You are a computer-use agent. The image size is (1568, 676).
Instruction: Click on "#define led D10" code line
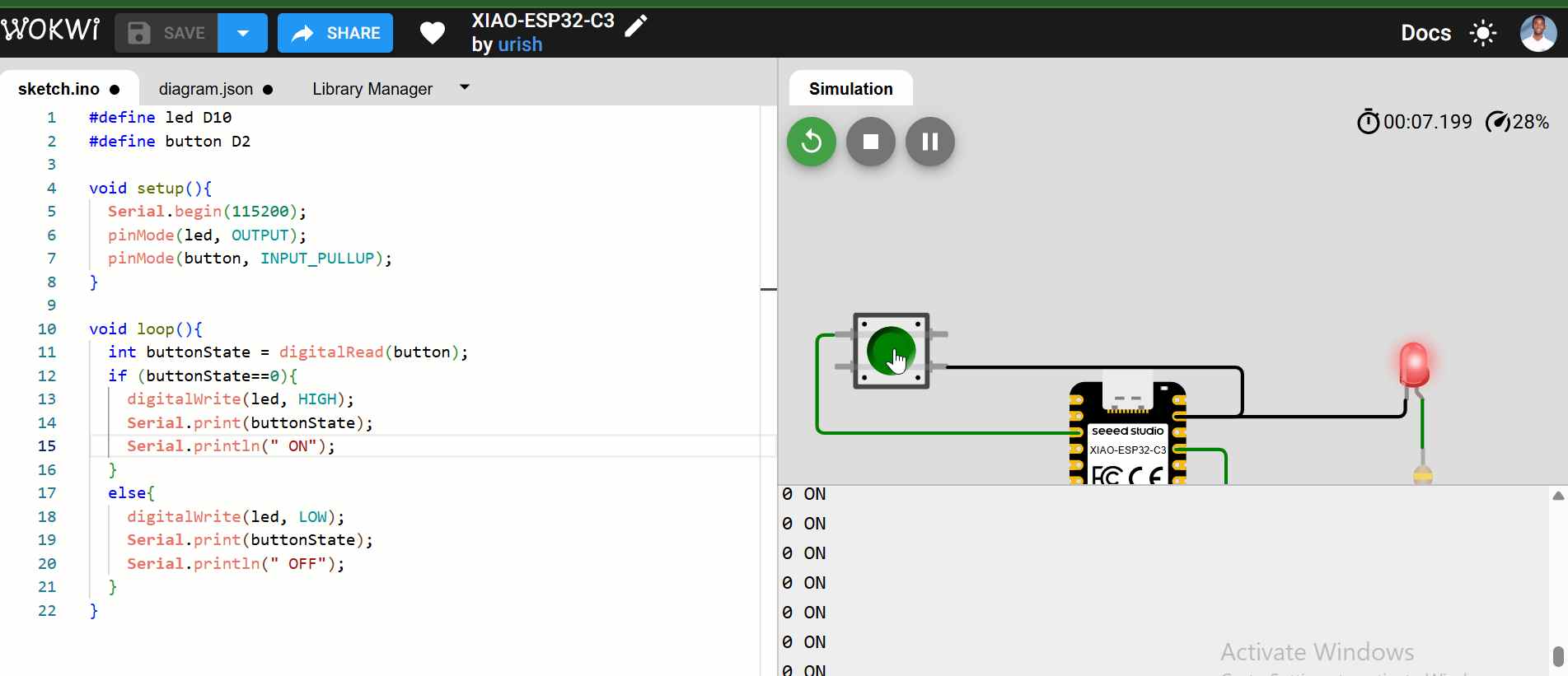[x=160, y=118]
